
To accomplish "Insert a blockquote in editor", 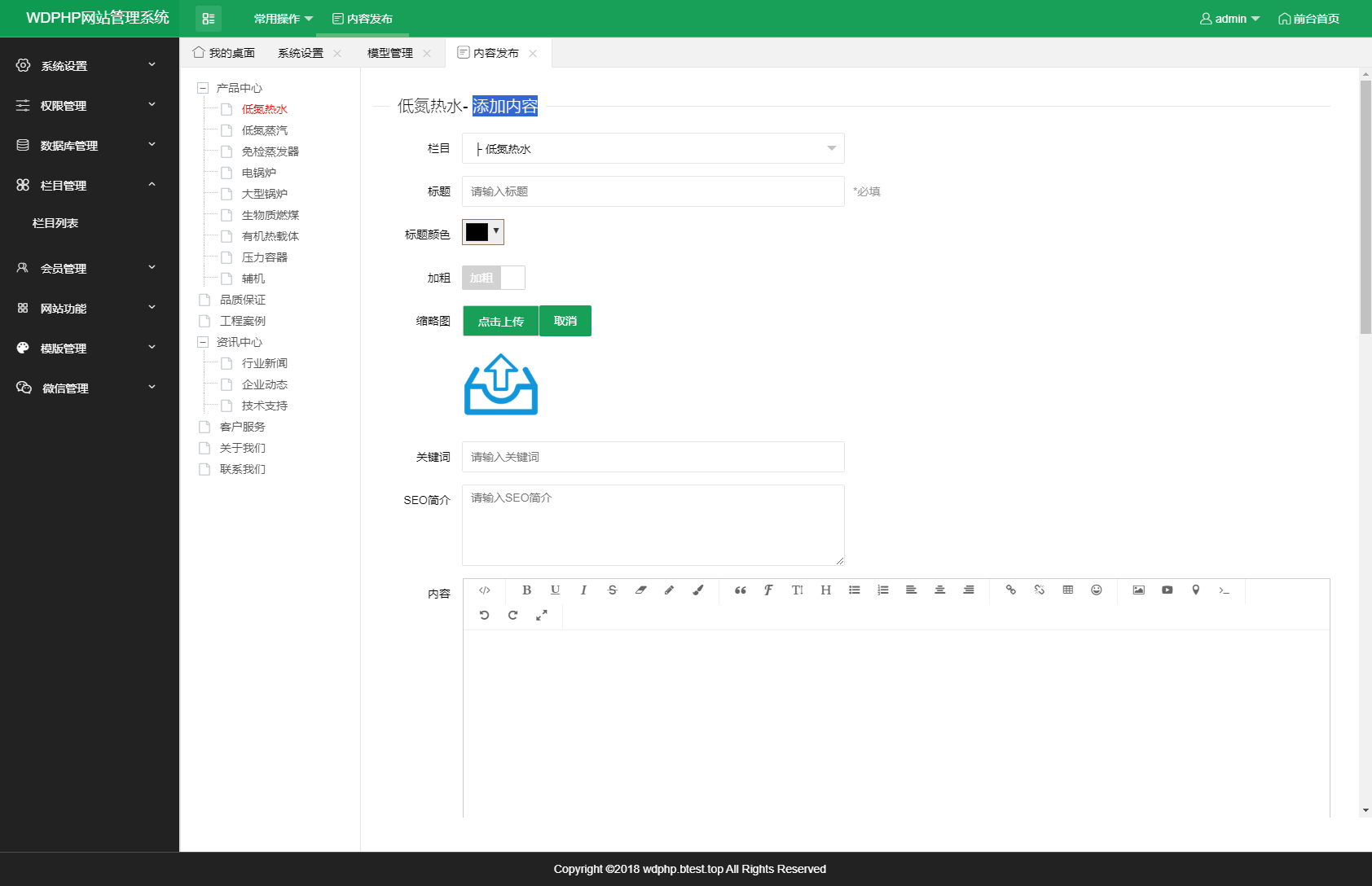I will click(x=740, y=590).
